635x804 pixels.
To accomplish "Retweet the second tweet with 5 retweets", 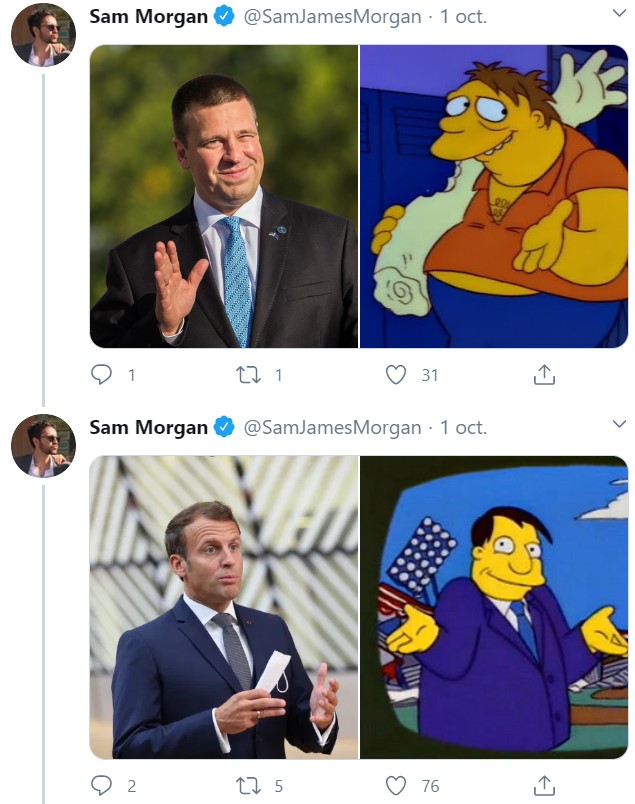I will pos(247,785).
